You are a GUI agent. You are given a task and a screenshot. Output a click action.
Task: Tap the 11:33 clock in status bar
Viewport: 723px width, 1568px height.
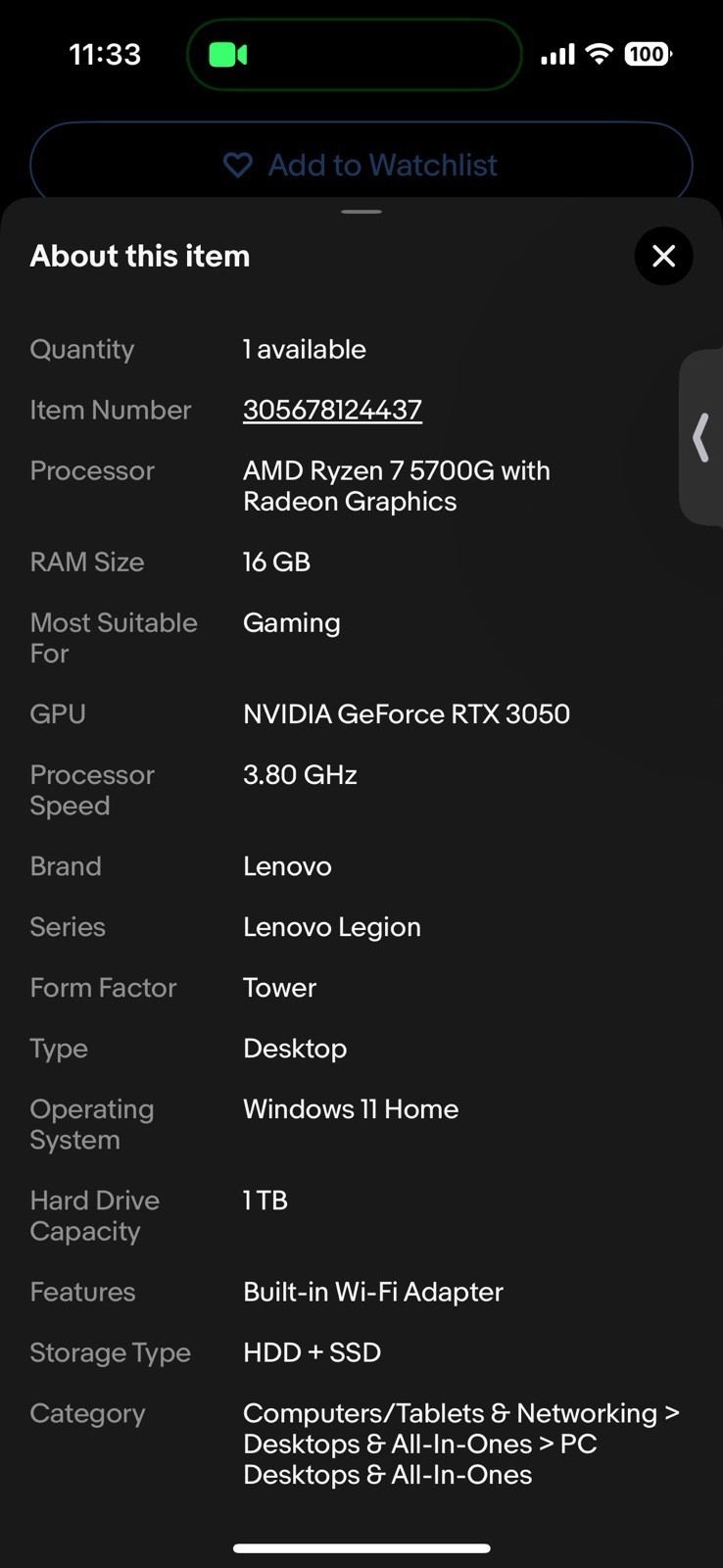click(x=105, y=54)
